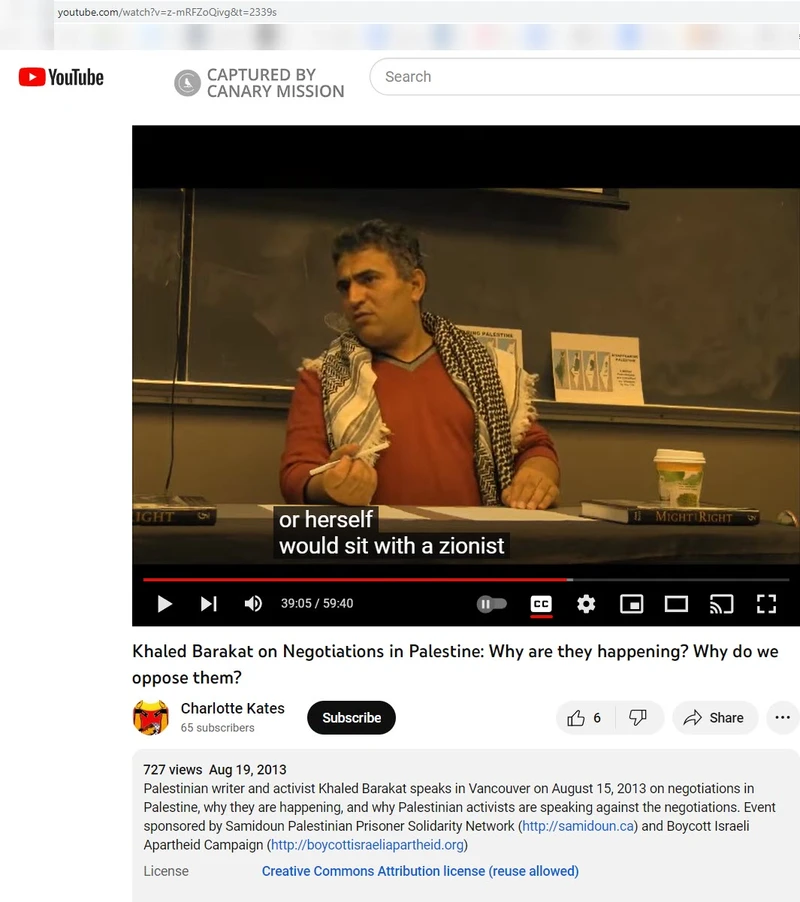Viewport: 800px width, 902px height.
Task: Switch to theater mode
Action: point(676,604)
